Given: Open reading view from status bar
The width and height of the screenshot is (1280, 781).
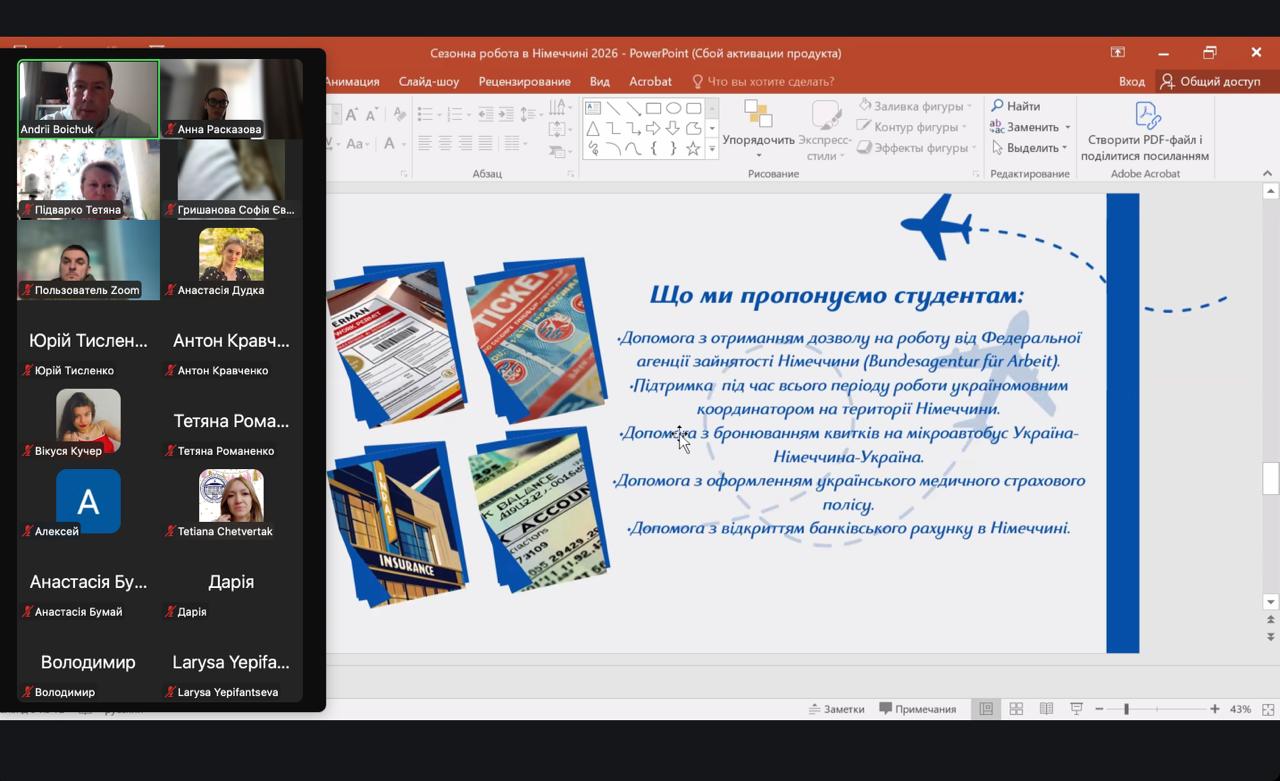Looking at the screenshot, I should tap(1046, 709).
